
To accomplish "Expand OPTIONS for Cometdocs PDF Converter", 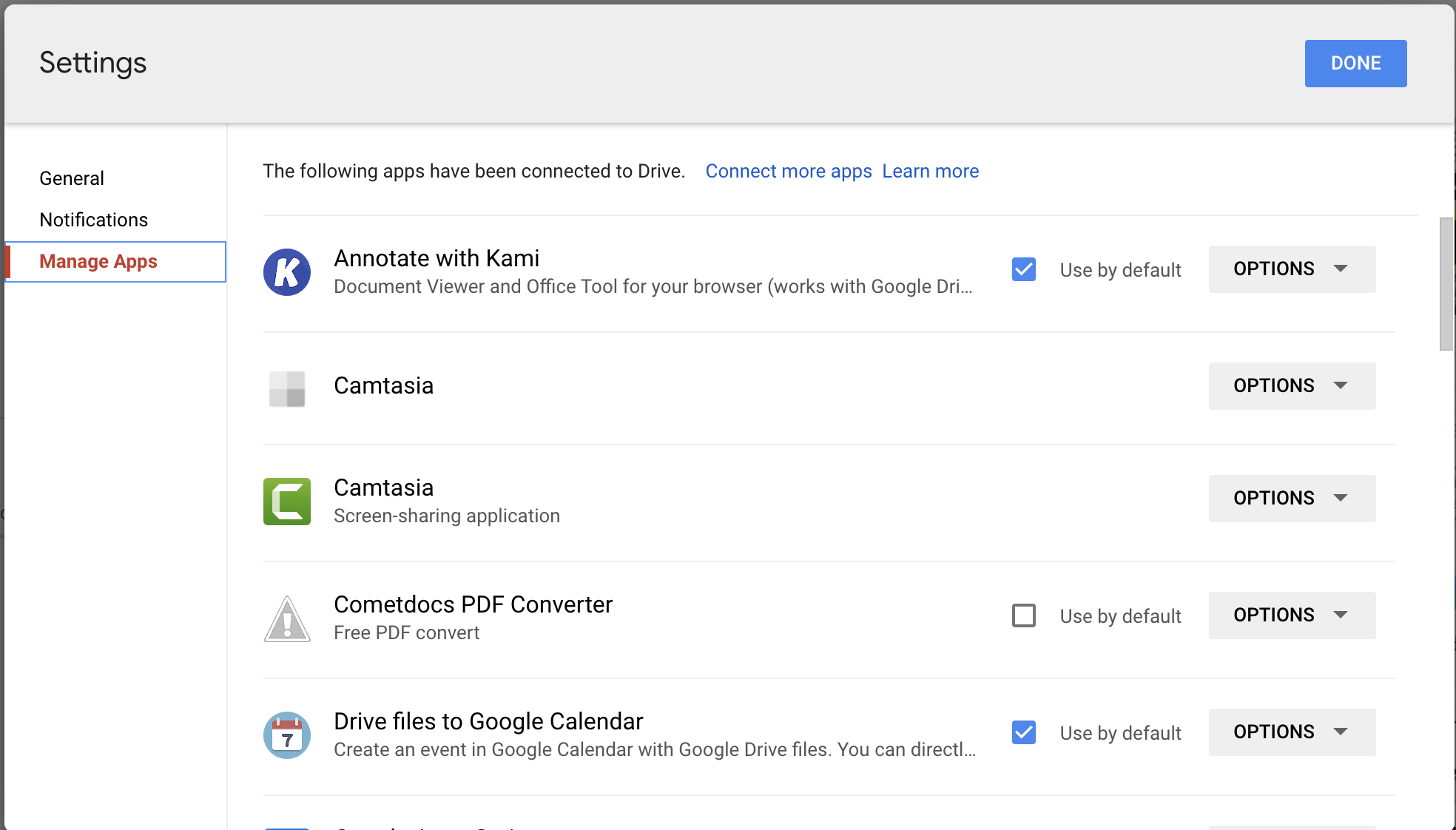I will tap(1290, 615).
